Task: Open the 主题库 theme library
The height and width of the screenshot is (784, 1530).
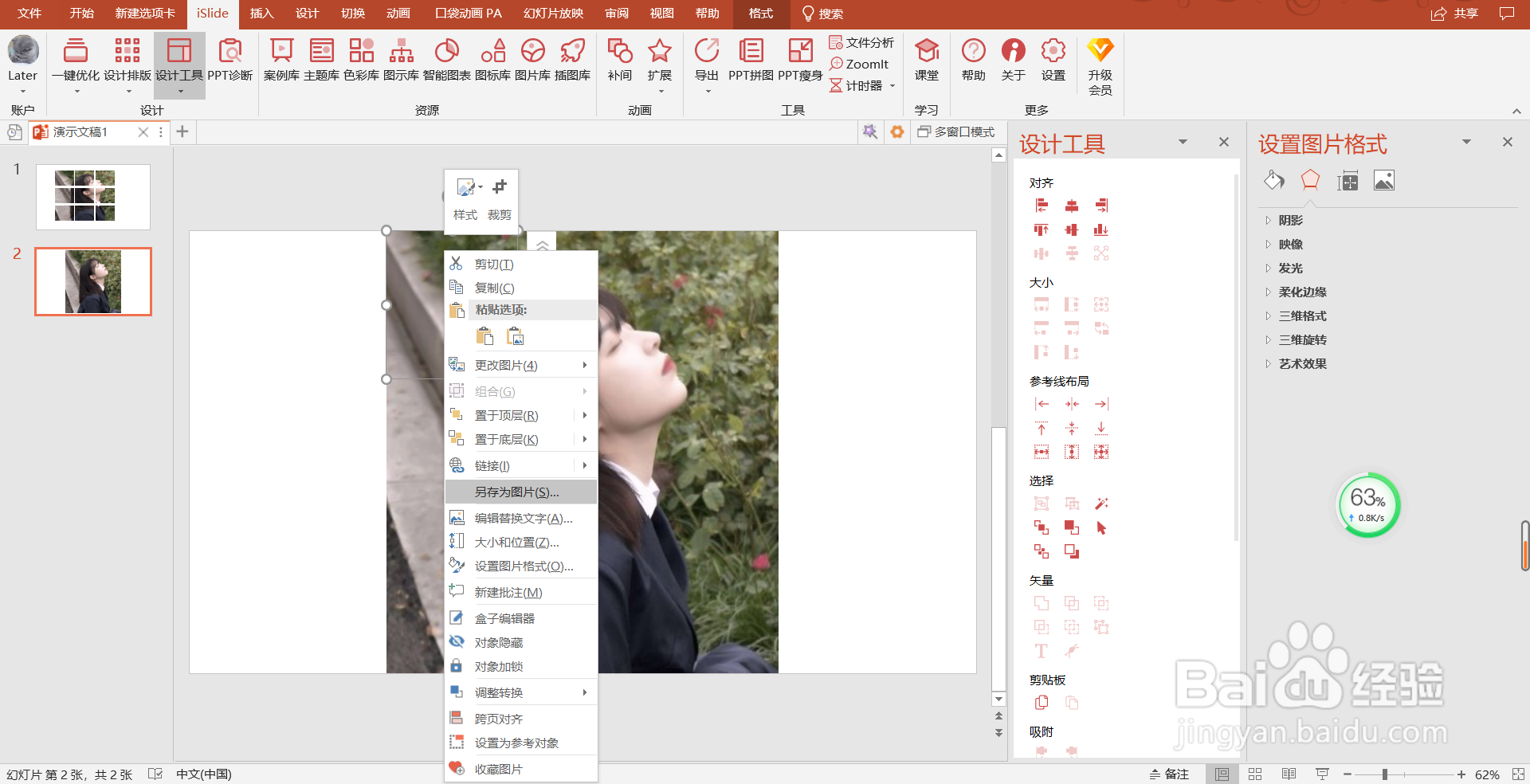Action: pos(321,60)
